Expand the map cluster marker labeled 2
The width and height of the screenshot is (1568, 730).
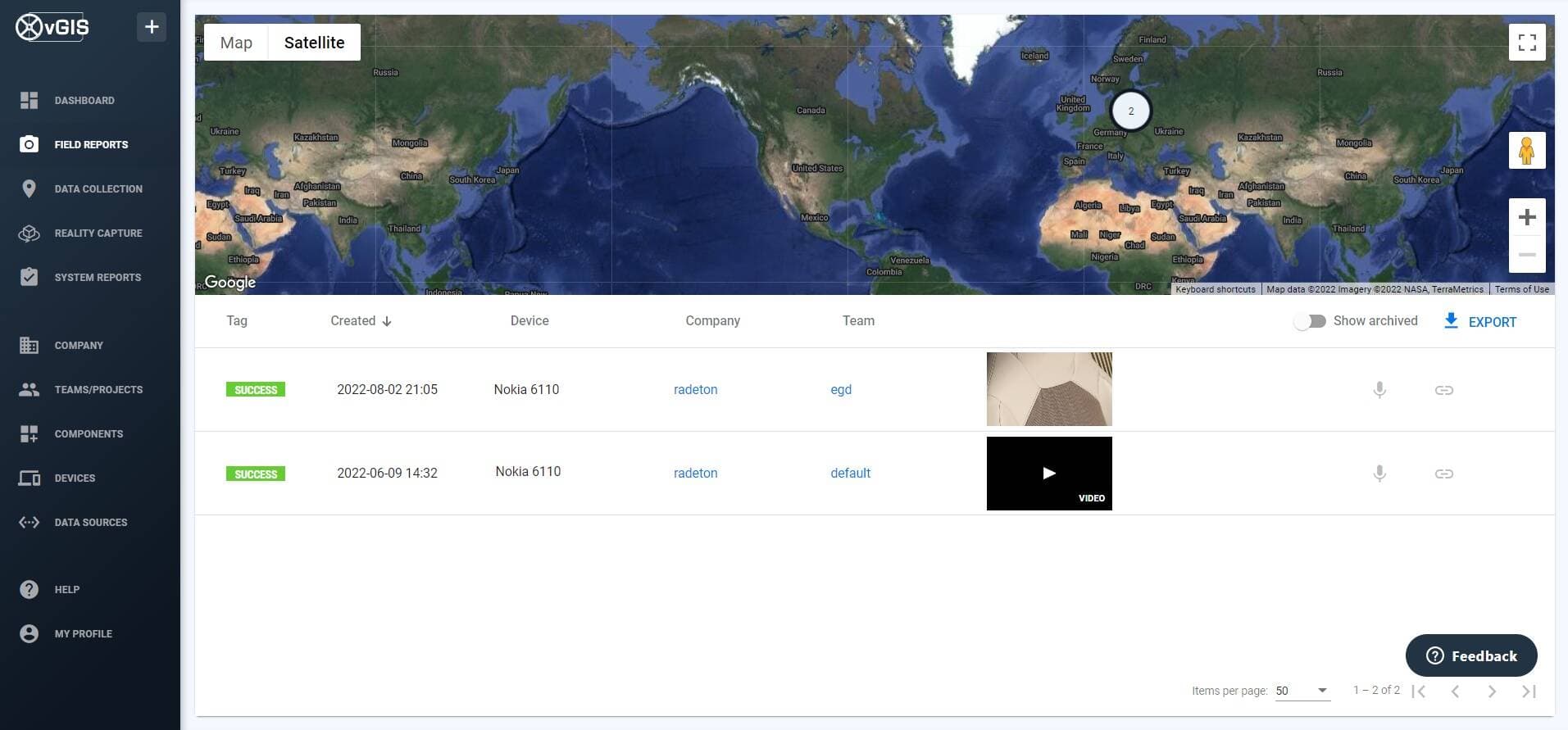point(1131,111)
